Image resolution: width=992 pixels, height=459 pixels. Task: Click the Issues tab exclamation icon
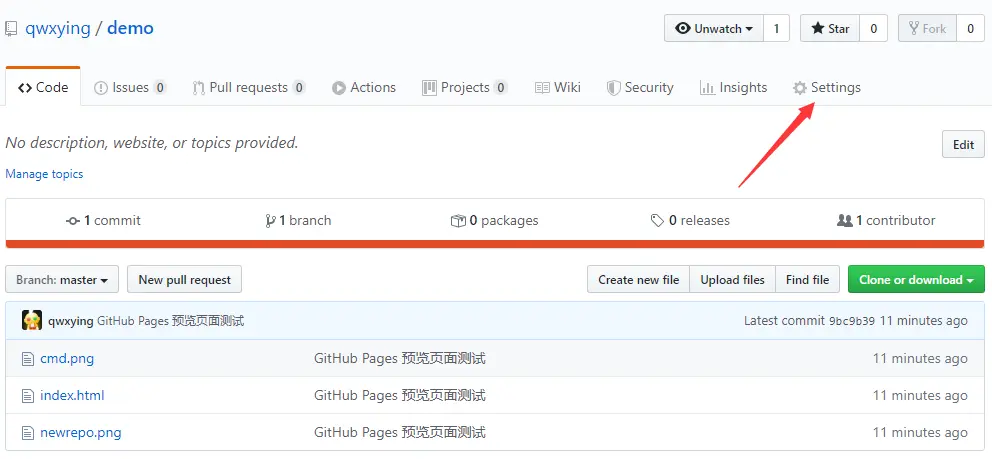click(x=101, y=88)
